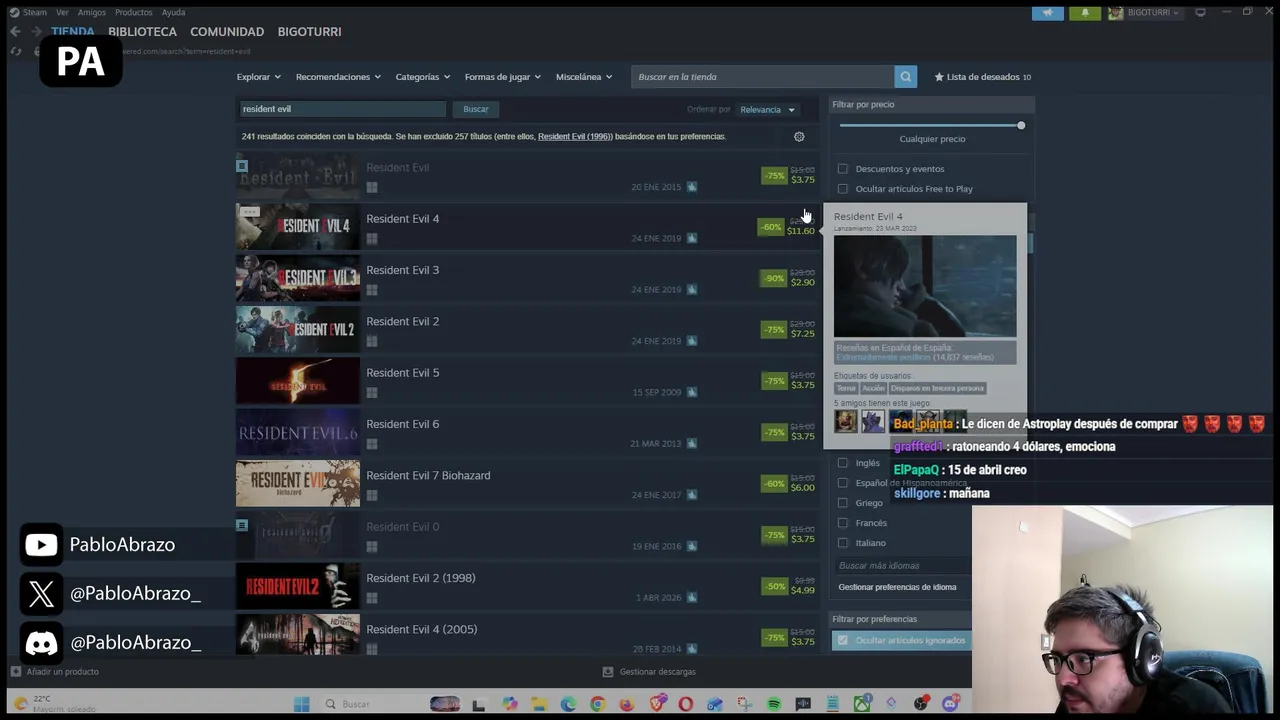Image resolution: width=1280 pixels, height=720 pixels.
Task: Expand the Miscelánea dropdown
Action: pyautogui.click(x=583, y=77)
